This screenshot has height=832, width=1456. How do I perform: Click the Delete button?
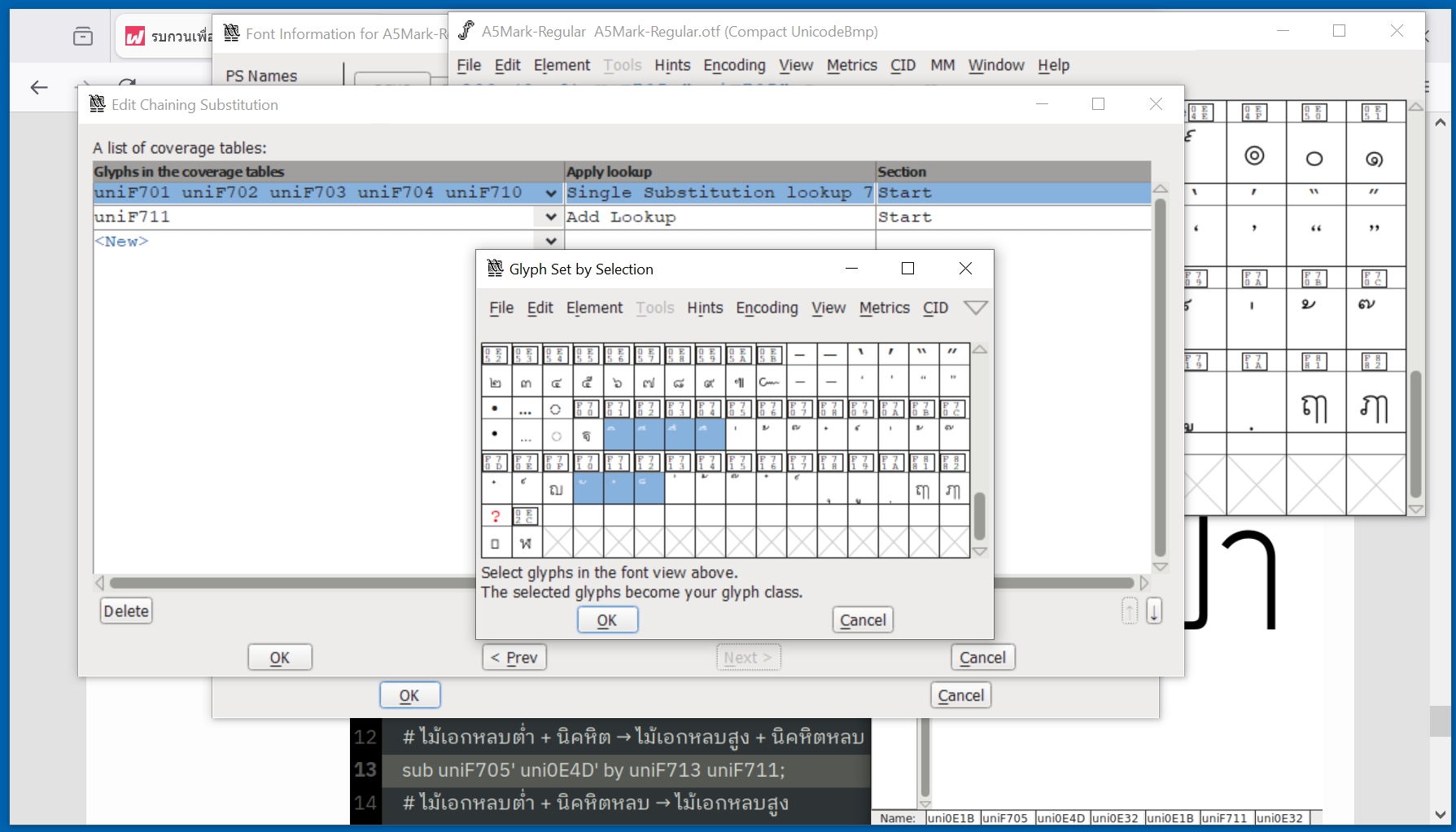(x=126, y=611)
